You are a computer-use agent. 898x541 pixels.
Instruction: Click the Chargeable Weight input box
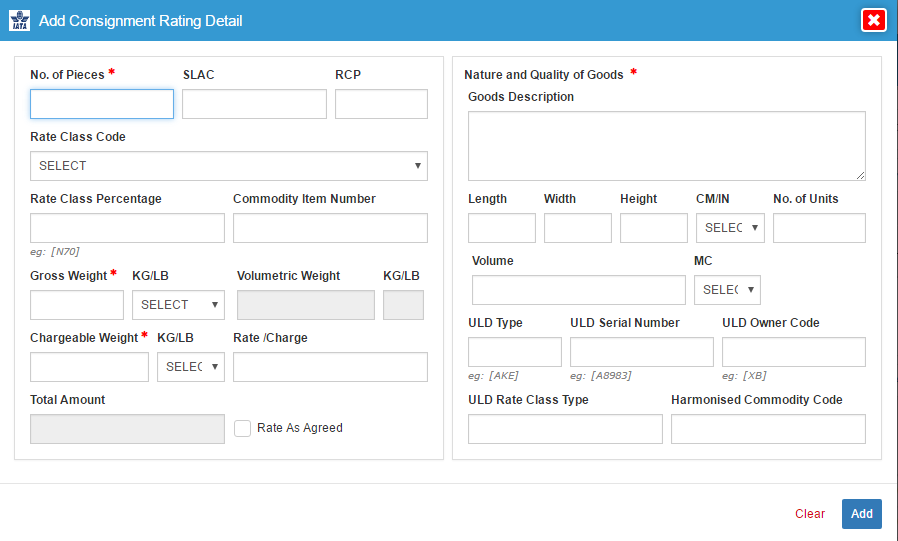(x=89, y=367)
